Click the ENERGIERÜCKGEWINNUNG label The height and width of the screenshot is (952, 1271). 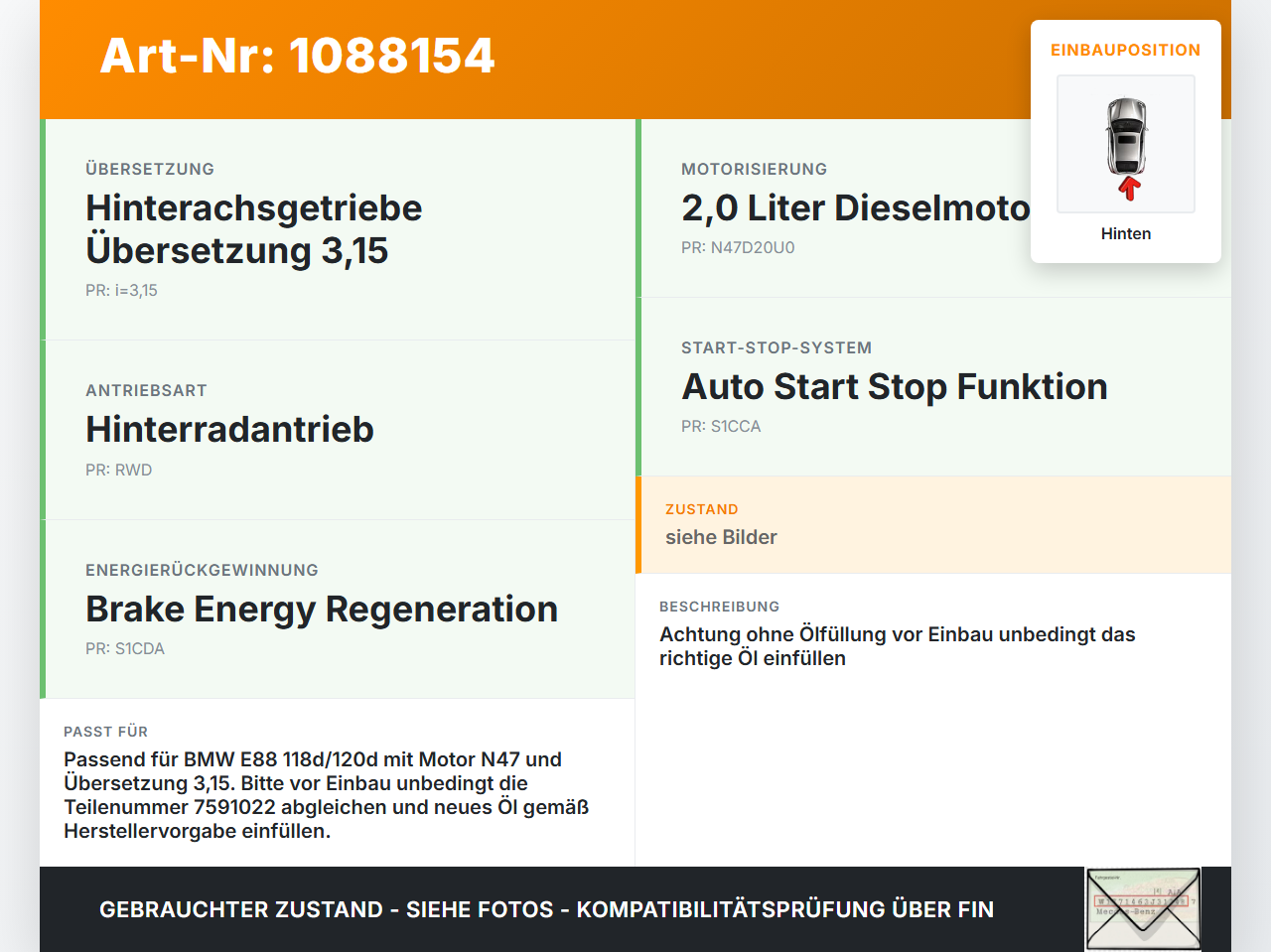203,570
